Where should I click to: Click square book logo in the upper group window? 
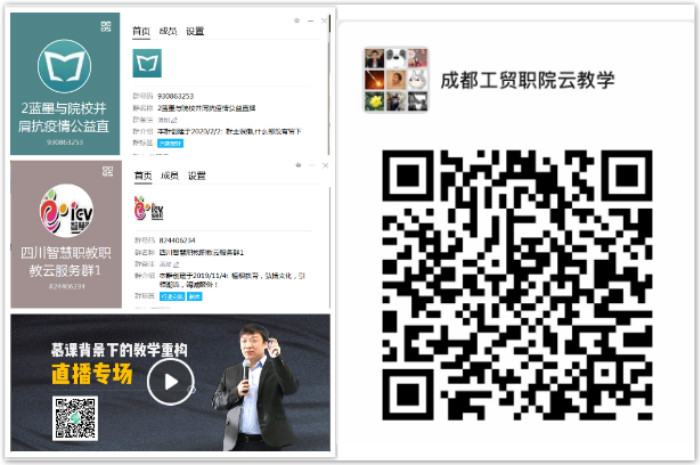pyautogui.click(x=147, y=63)
